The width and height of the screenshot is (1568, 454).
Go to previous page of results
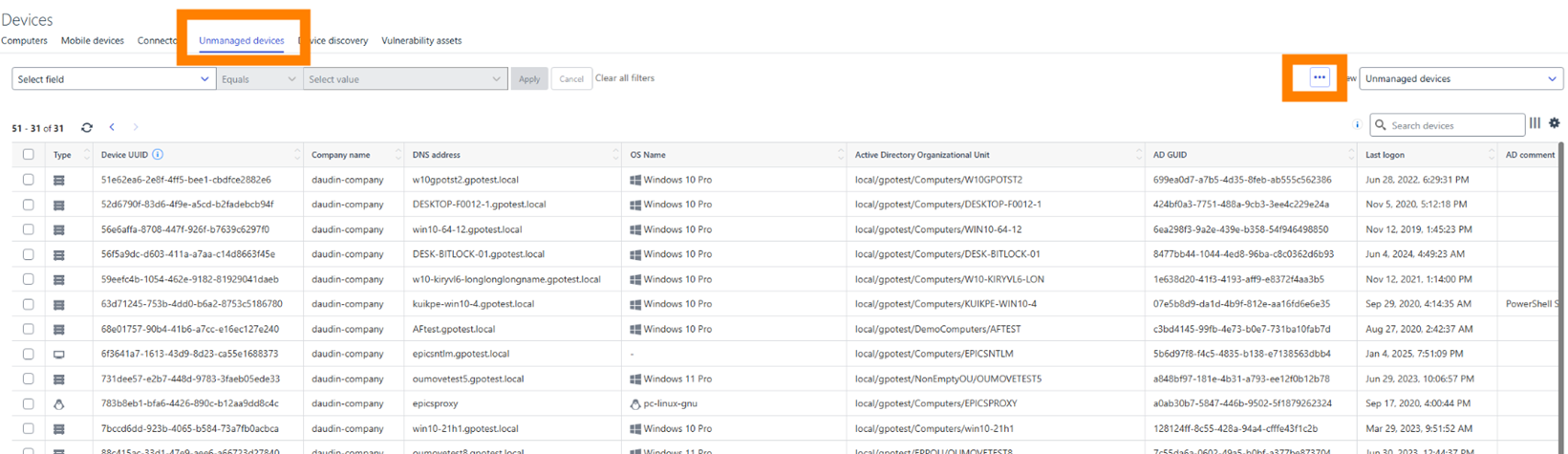[x=112, y=127]
